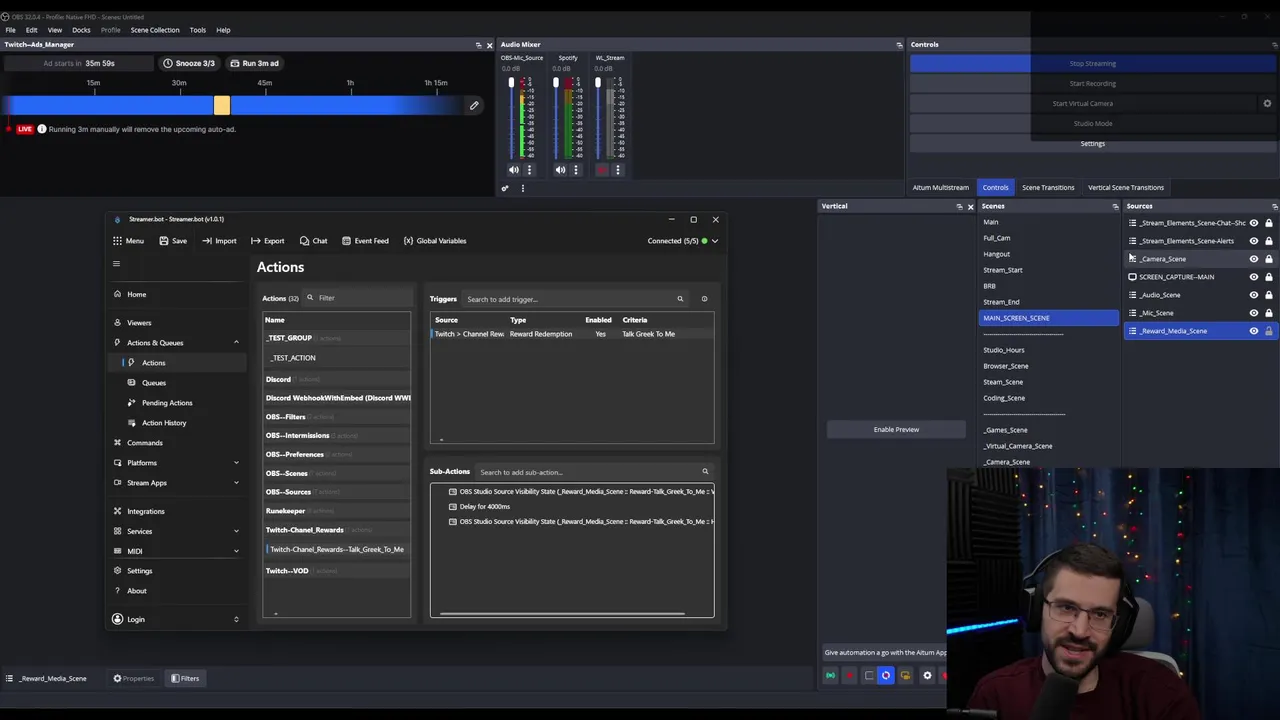The image size is (1280, 720).
Task: Open white gear settings in Vertical toolbar
Action: 927,676
